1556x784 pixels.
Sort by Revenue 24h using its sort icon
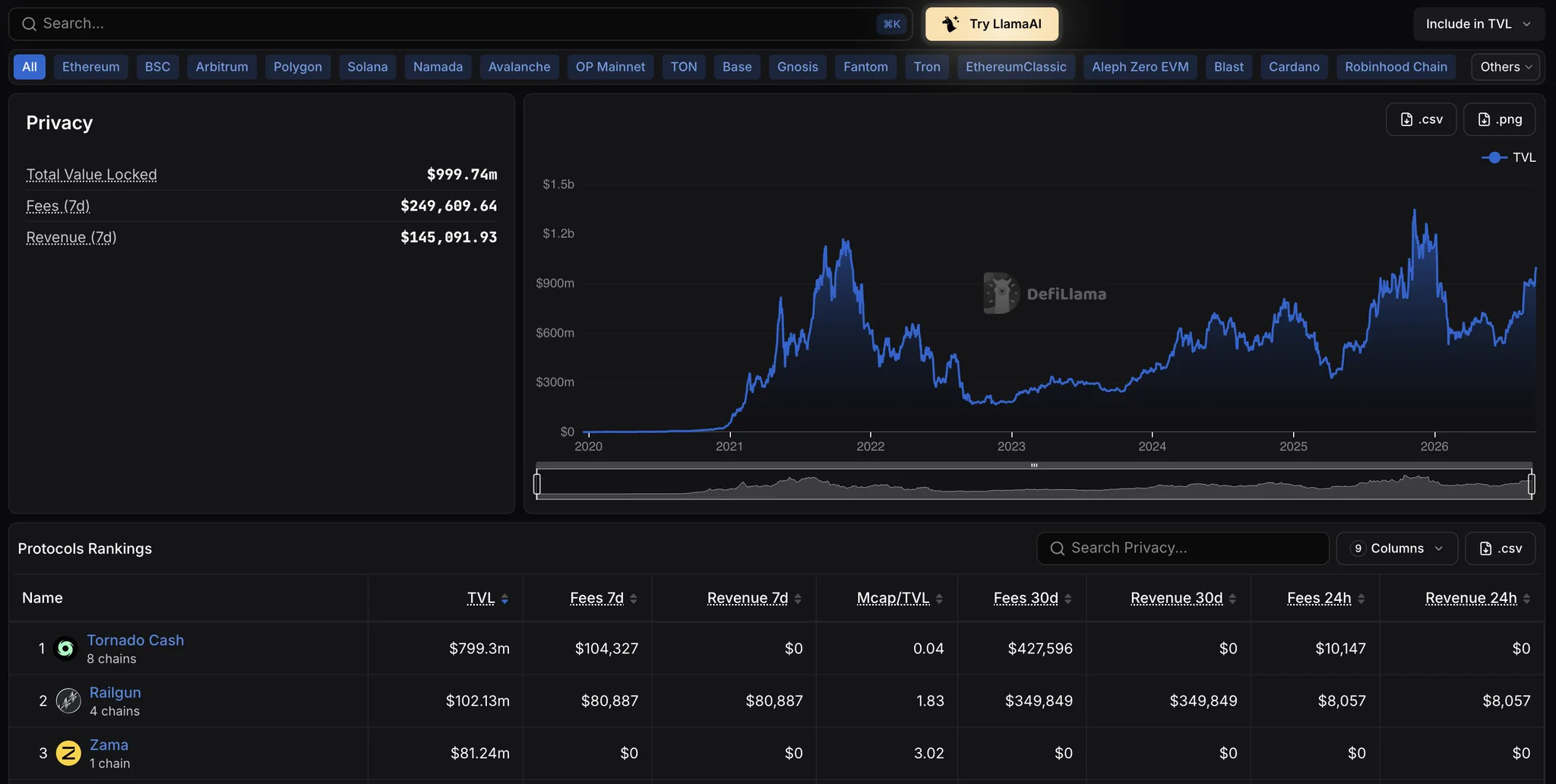pos(1527,599)
